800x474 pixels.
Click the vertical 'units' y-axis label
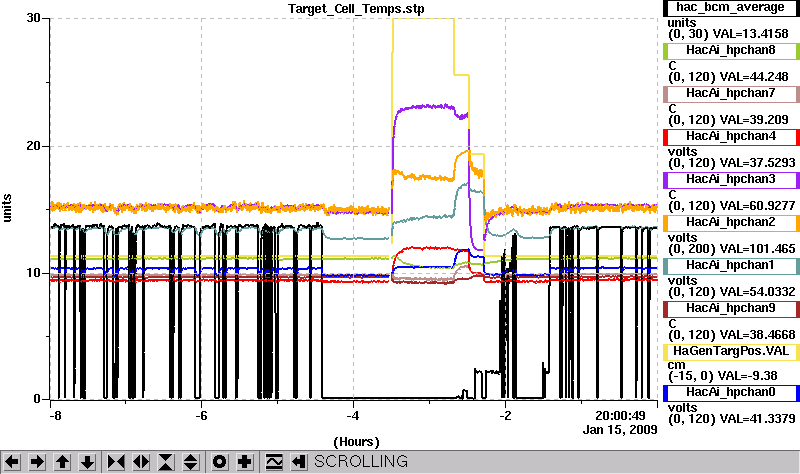7,208
